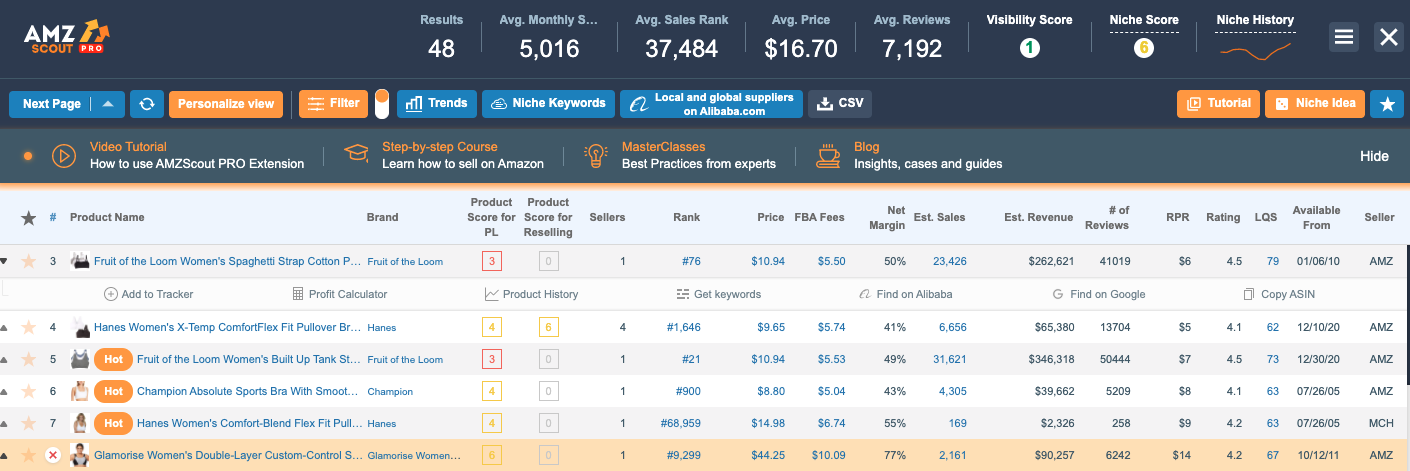
Task: Star the Glamorise Double-Layer product
Action: (x=29, y=455)
